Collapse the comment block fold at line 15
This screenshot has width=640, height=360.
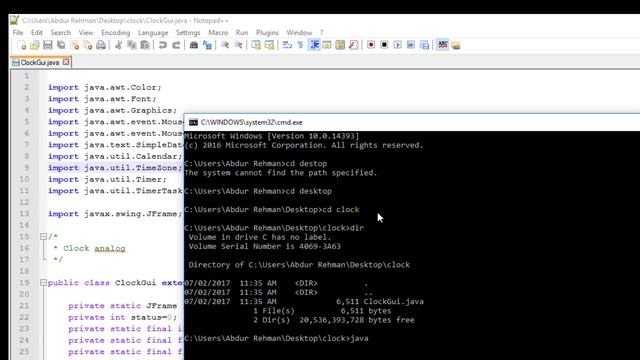point(43,236)
